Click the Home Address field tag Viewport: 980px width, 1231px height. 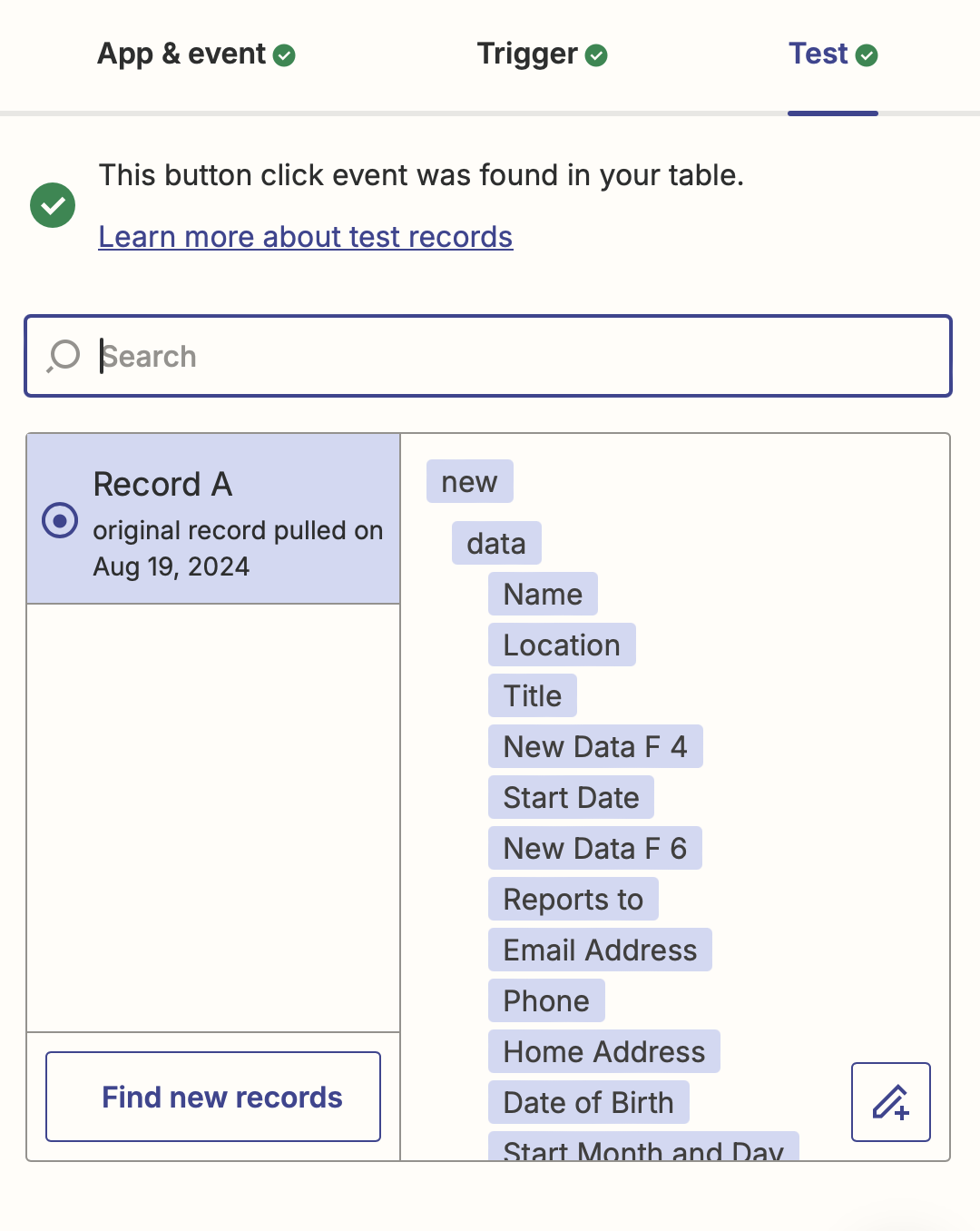[x=603, y=1051]
